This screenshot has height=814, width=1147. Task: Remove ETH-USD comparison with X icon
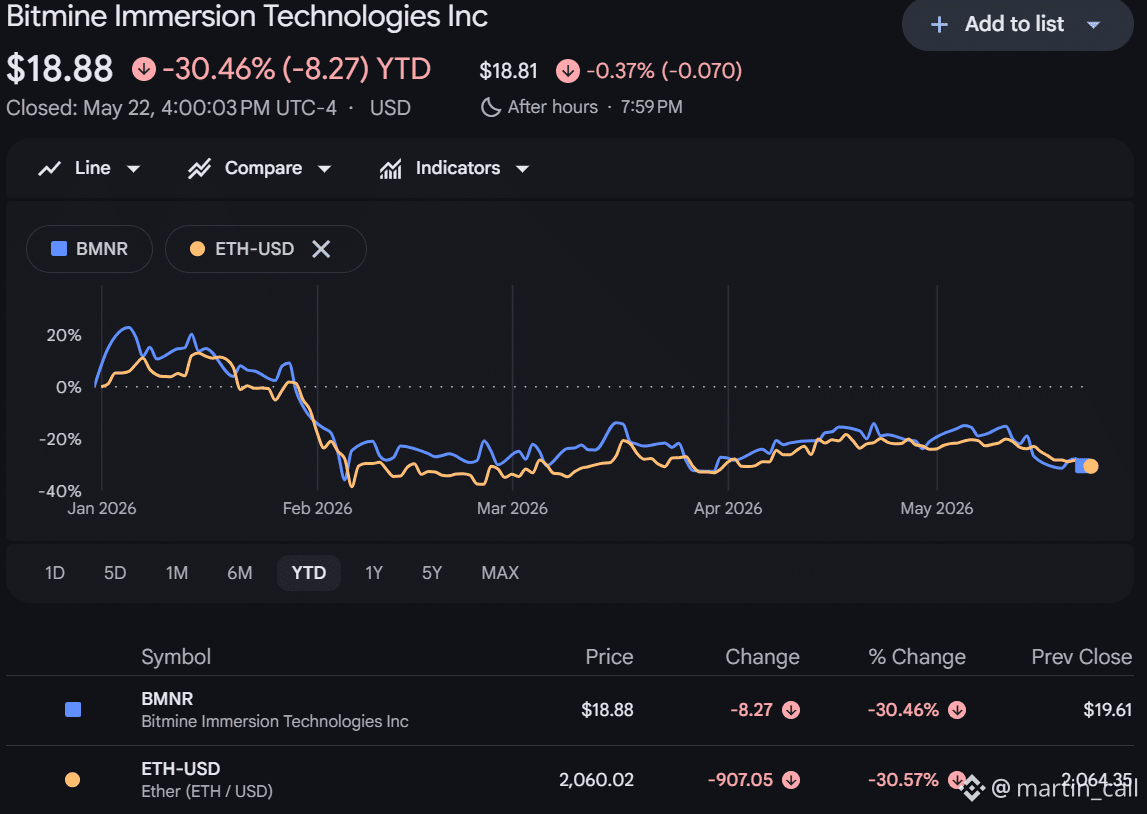click(x=321, y=249)
